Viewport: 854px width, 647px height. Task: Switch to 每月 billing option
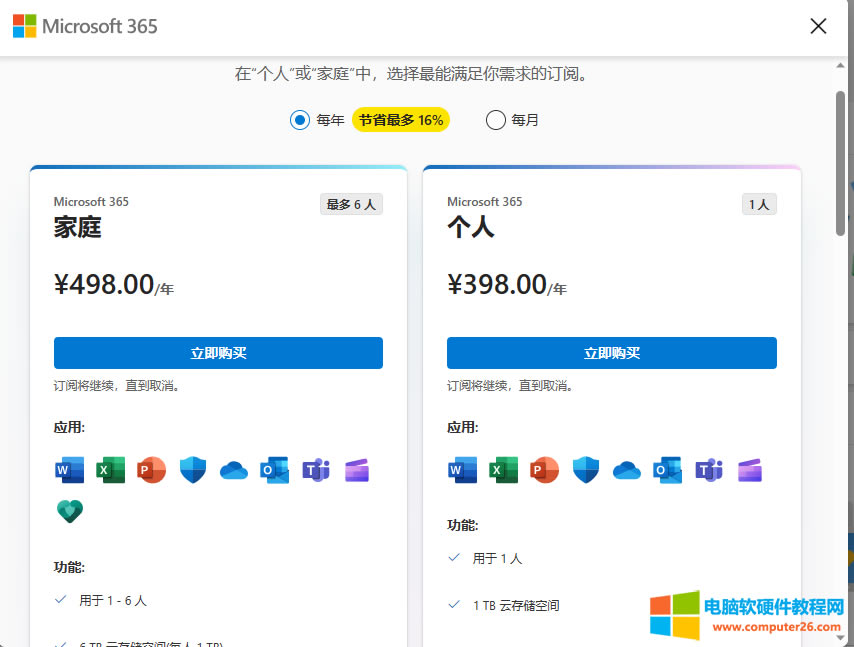pos(495,120)
